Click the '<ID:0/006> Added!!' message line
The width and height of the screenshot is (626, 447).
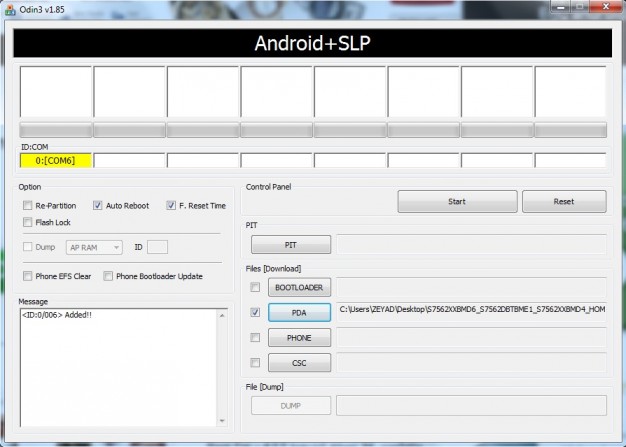[x=57, y=315]
